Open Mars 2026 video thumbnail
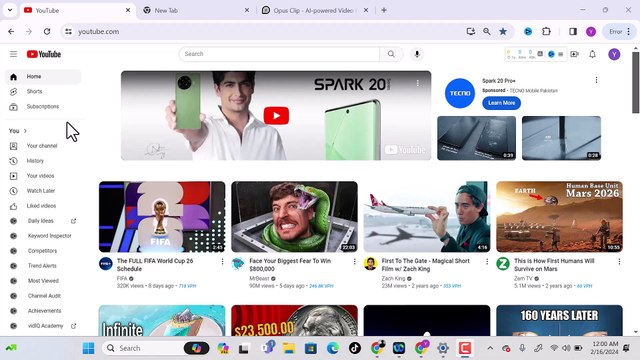640x360 pixels. [x=559, y=217]
